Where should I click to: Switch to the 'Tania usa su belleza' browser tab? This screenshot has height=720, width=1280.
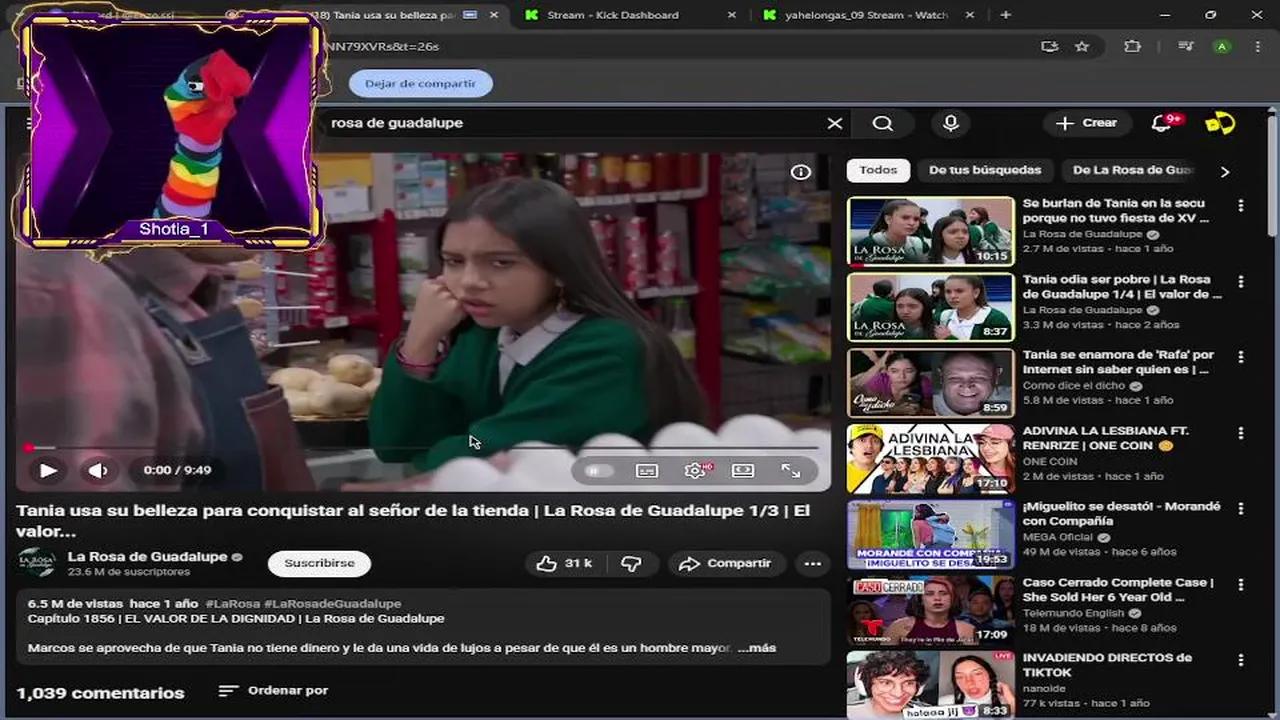(396, 15)
